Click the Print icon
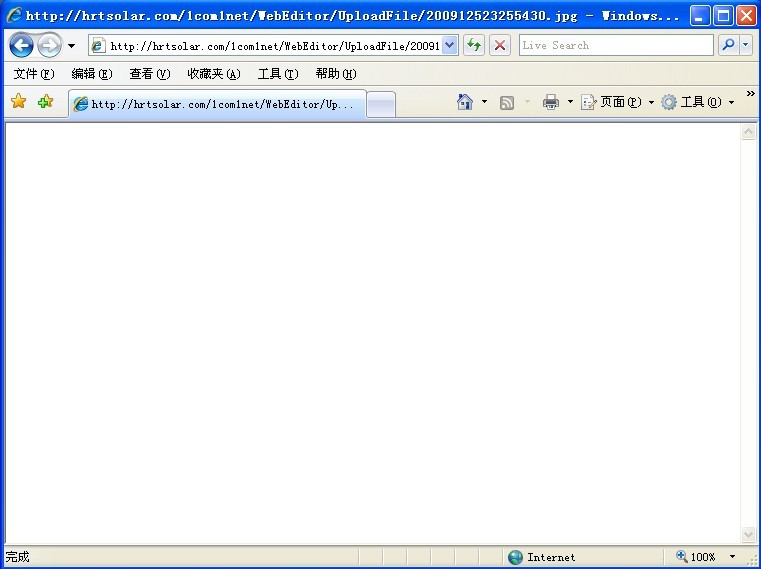The image size is (761, 569). point(551,102)
